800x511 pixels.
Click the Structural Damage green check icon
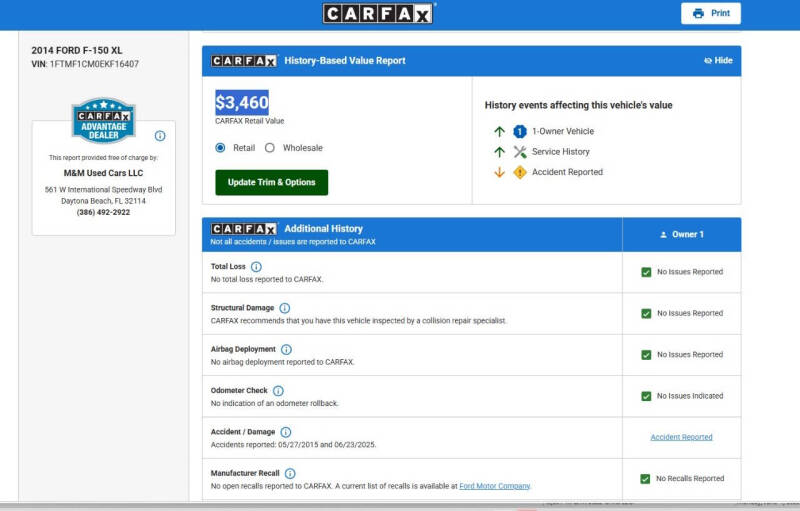point(646,314)
